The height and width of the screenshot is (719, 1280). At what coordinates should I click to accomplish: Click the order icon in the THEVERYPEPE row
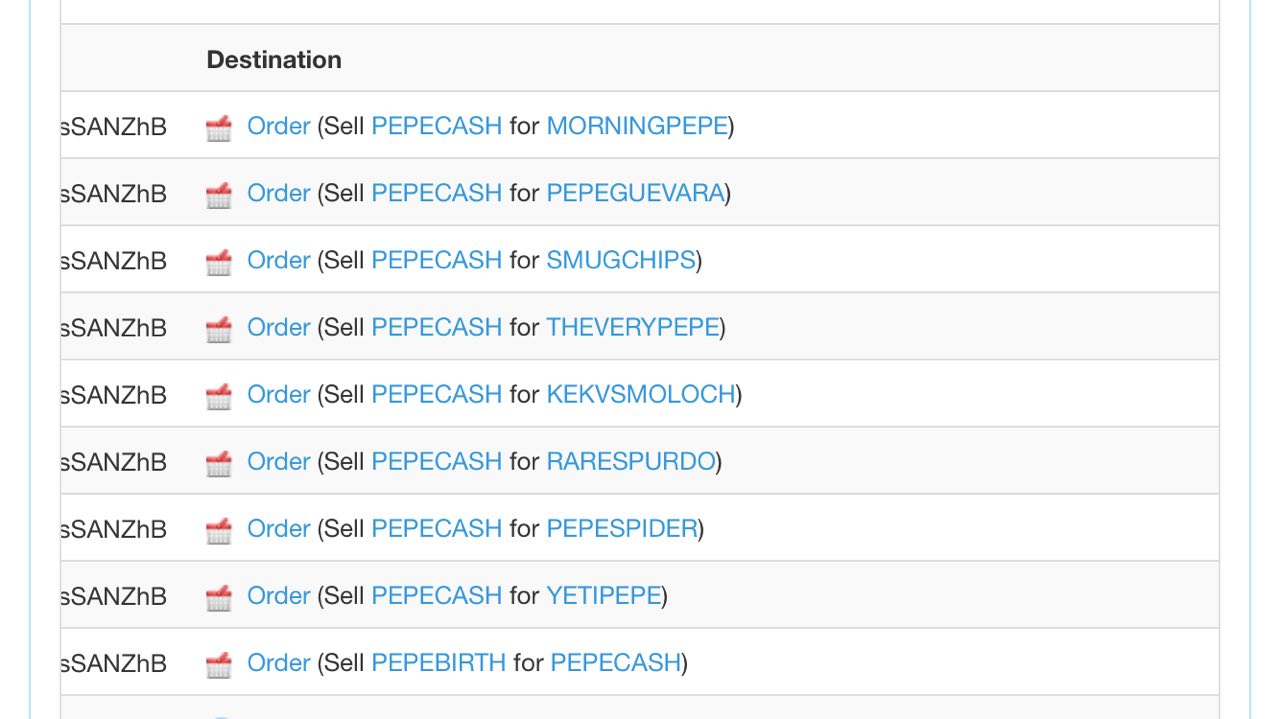pos(219,328)
